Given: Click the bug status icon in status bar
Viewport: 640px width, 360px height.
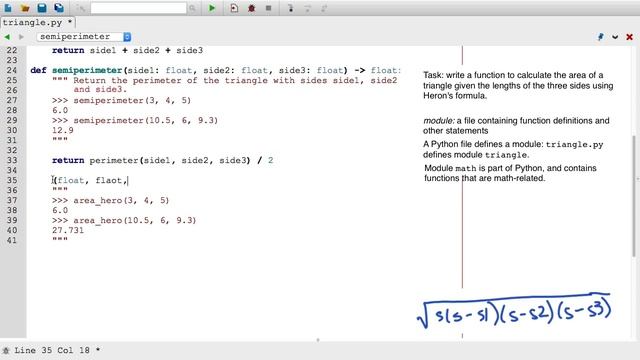Looking at the screenshot, I should click(6, 350).
